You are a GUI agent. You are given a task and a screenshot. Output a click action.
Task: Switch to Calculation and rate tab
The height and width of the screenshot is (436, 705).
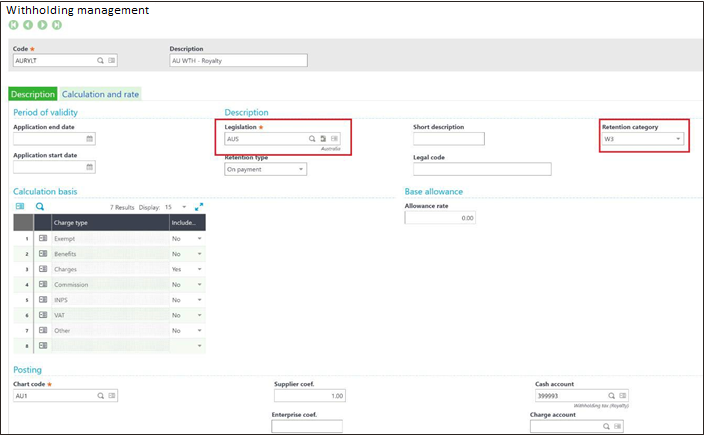pos(100,94)
